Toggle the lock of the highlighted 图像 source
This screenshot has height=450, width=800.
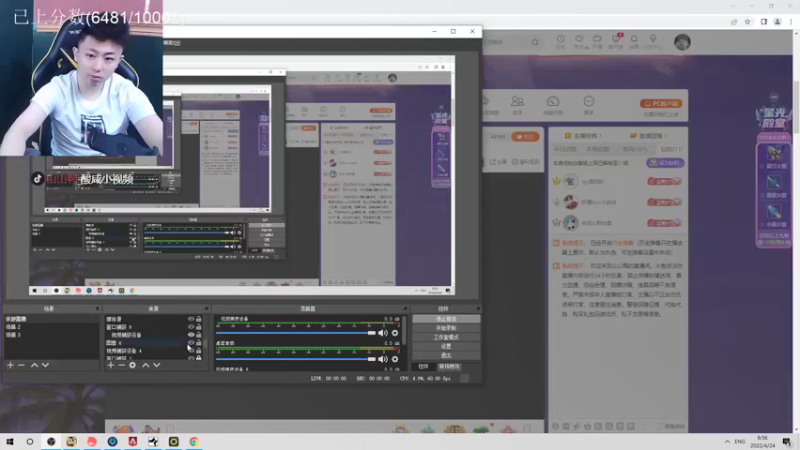199,343
